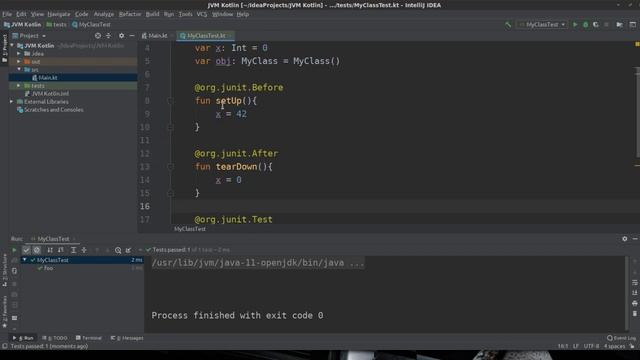Open the Refactor menu
This screenshot has width=640, height=360.
[130, 14]
